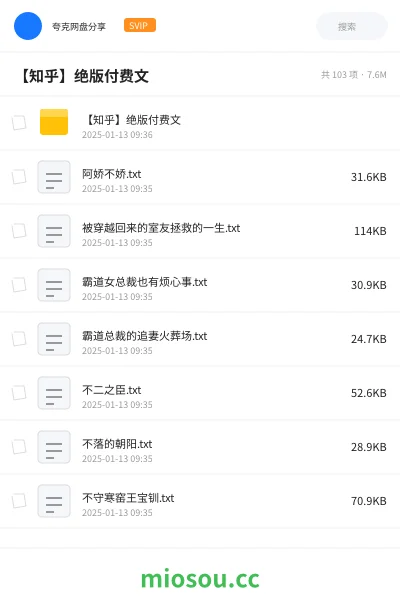Viewport: 400px width, 600px height.
Task: Select the checkbox next to 阿娇不娇.txt
Action: tap(19, 177)
